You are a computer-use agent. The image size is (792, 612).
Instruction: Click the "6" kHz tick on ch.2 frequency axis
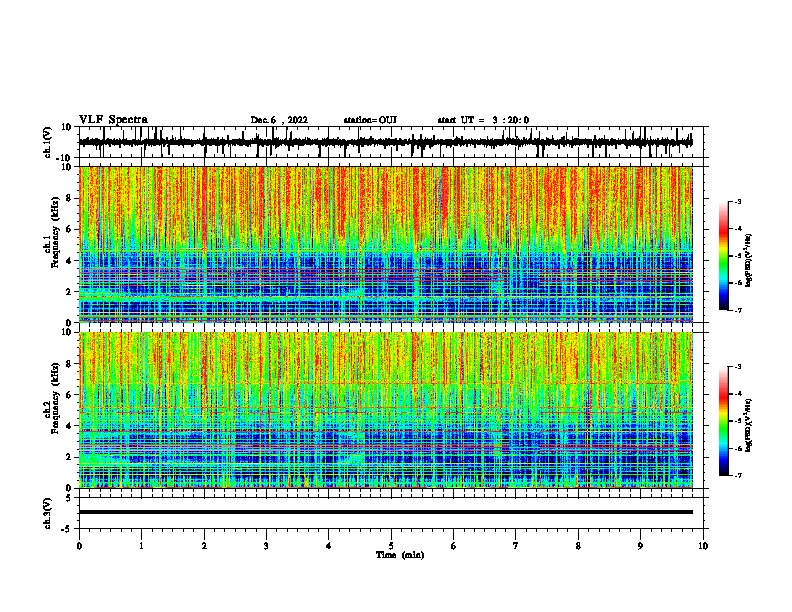point(70,395)
